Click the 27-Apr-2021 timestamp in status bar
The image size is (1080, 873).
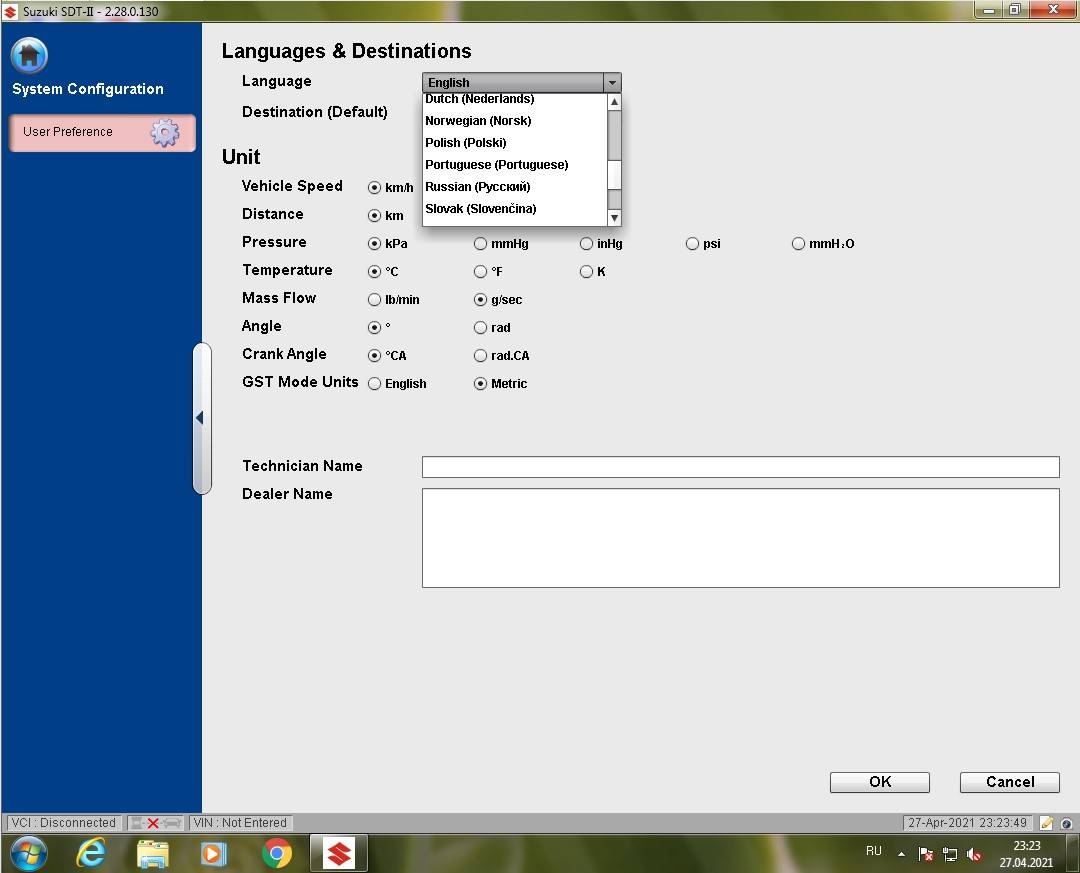pos(967,823)
